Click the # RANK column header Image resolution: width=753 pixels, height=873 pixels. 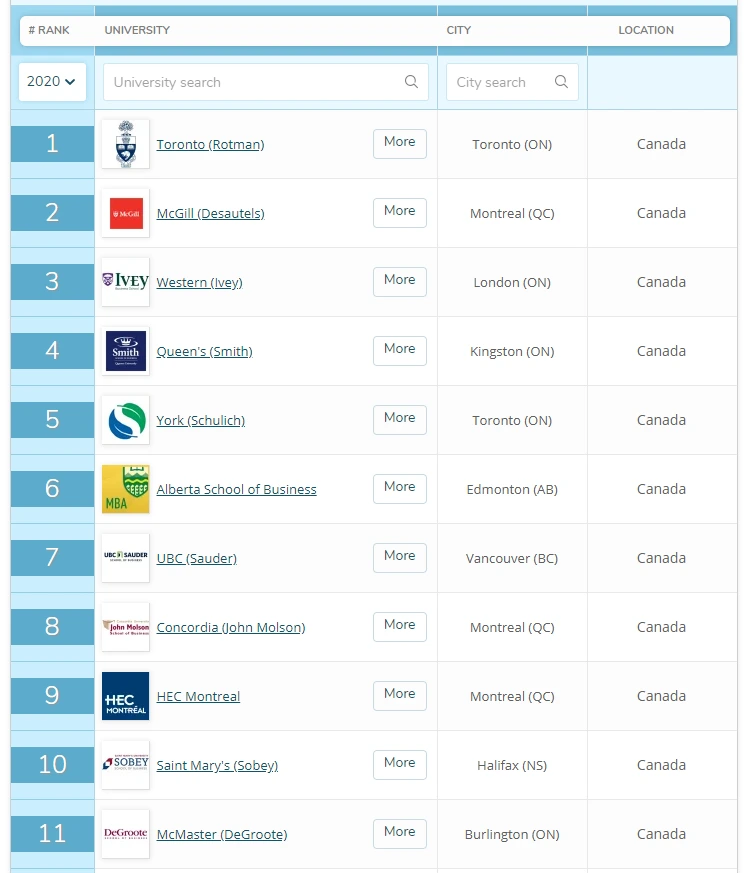[51, 31]
